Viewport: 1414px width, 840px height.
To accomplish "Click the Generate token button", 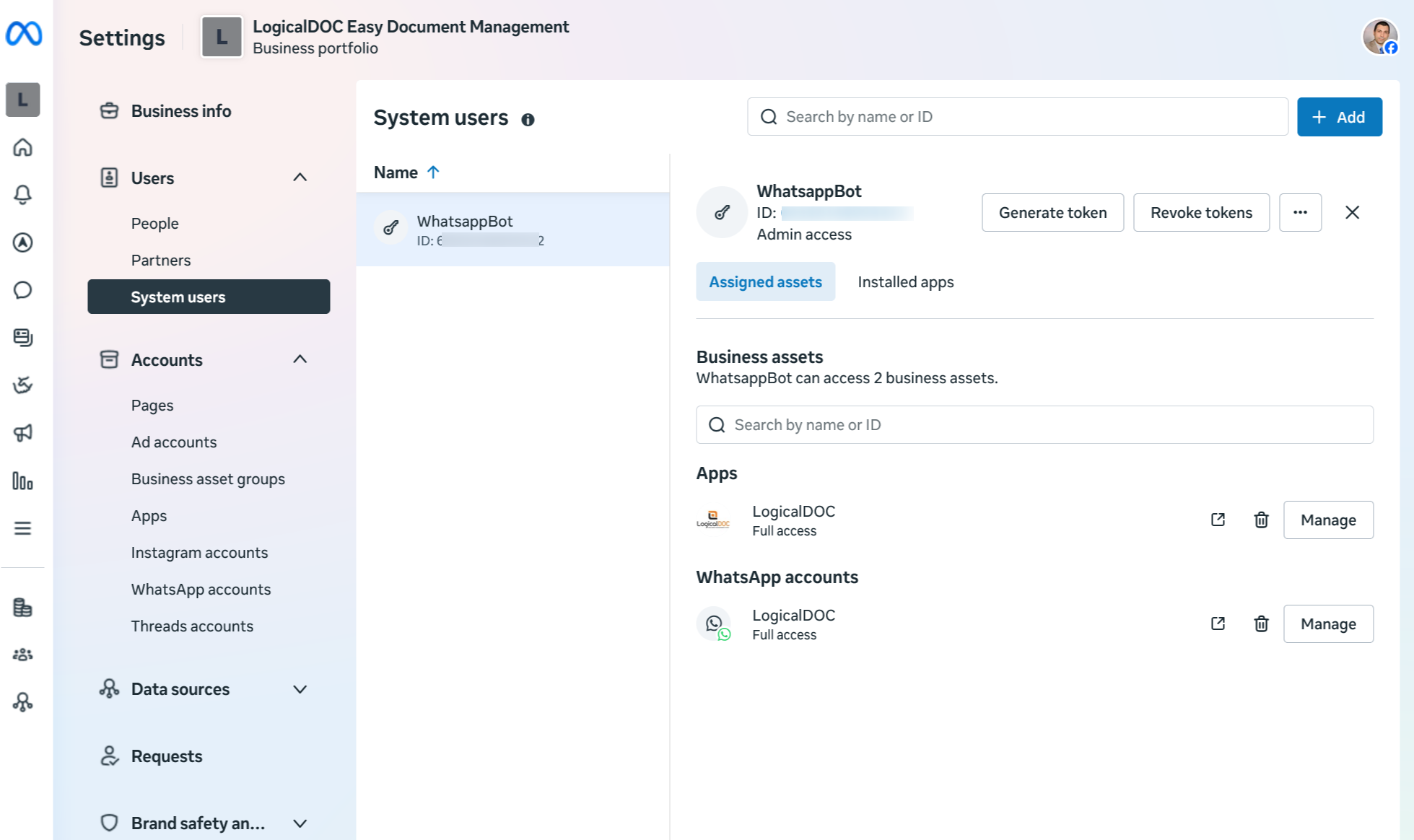I will (1052, 212).
